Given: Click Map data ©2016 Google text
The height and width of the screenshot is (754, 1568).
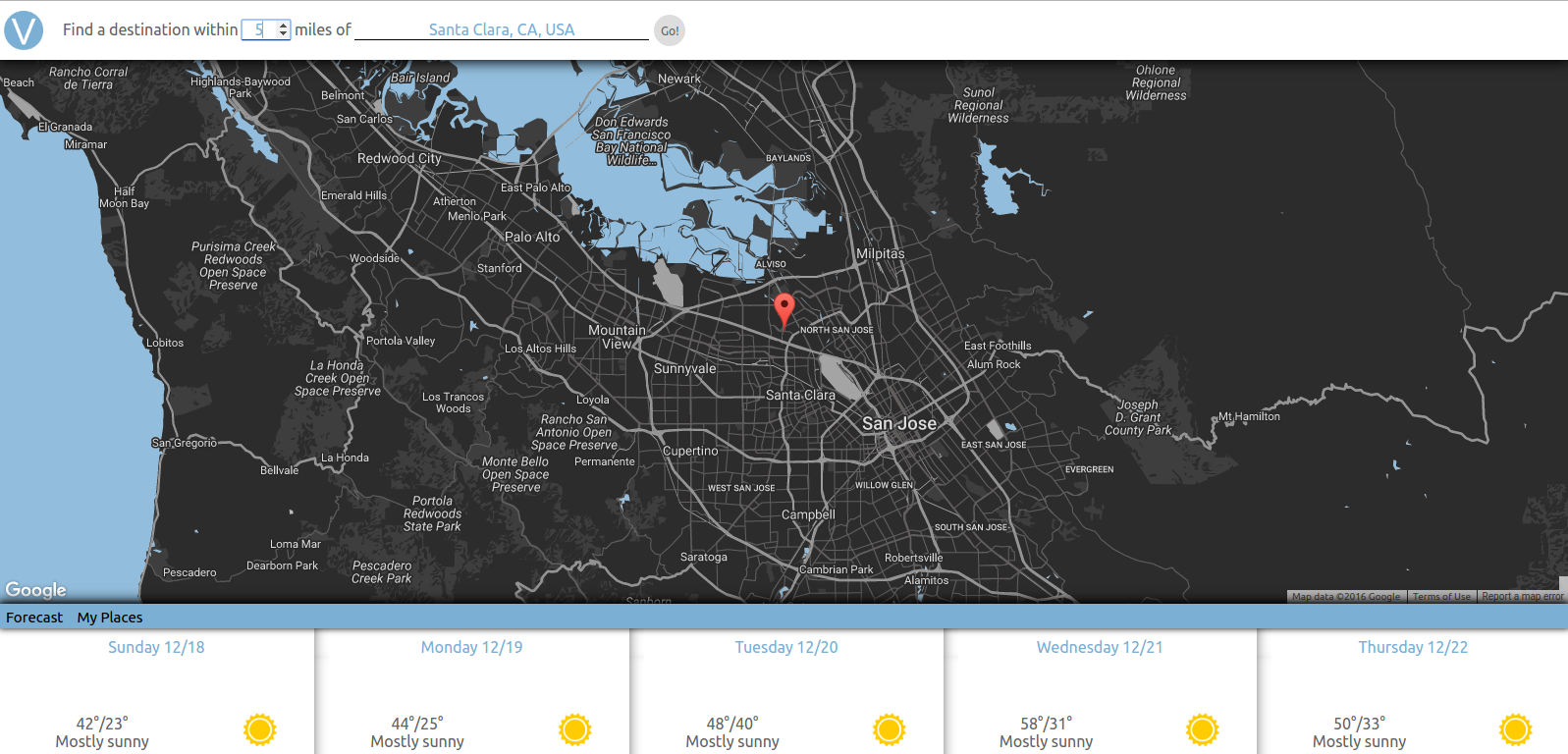Looking at the screenshot, I should [1346, 596].
